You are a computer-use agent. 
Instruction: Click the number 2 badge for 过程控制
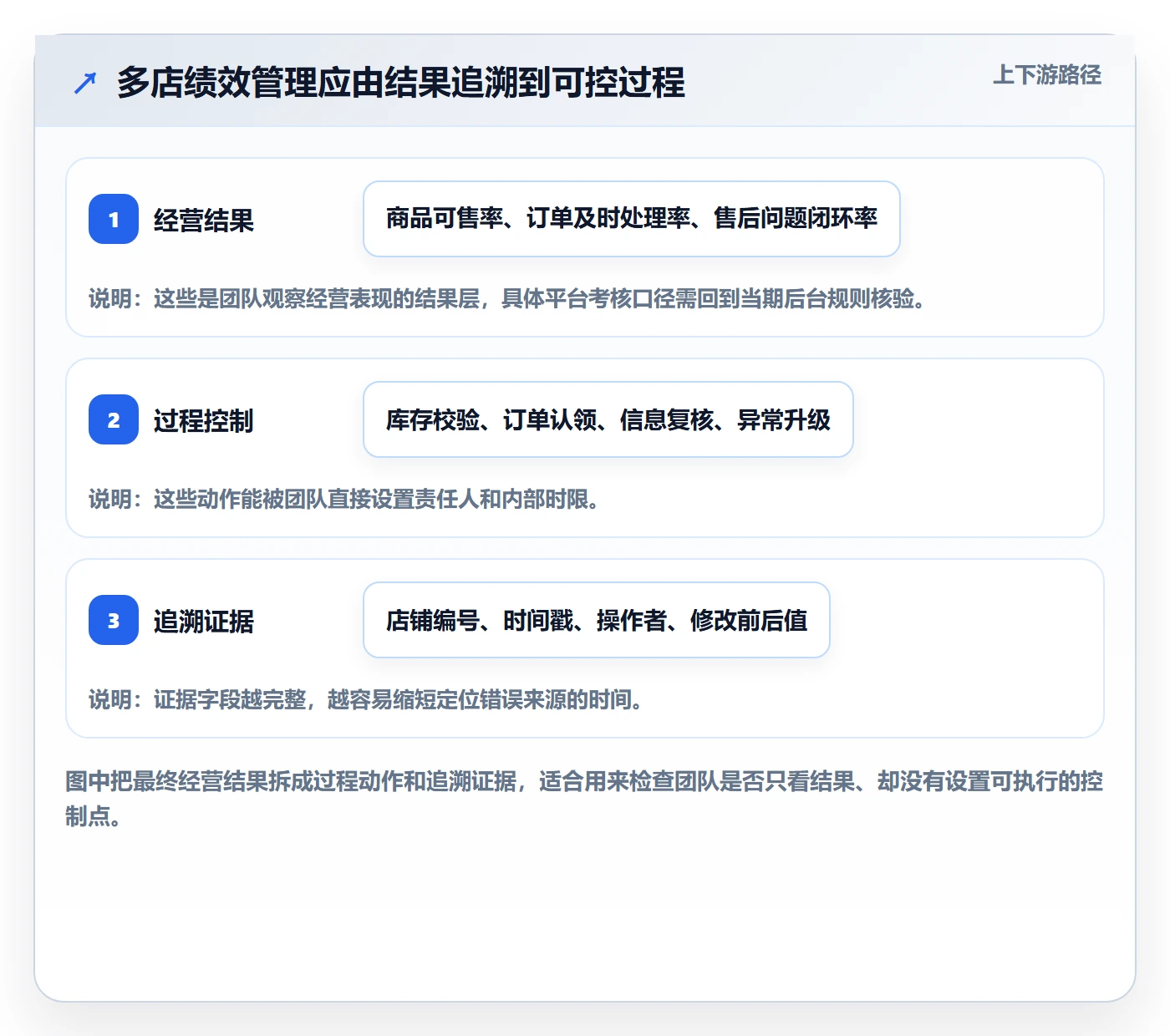[x=114, y=419]
